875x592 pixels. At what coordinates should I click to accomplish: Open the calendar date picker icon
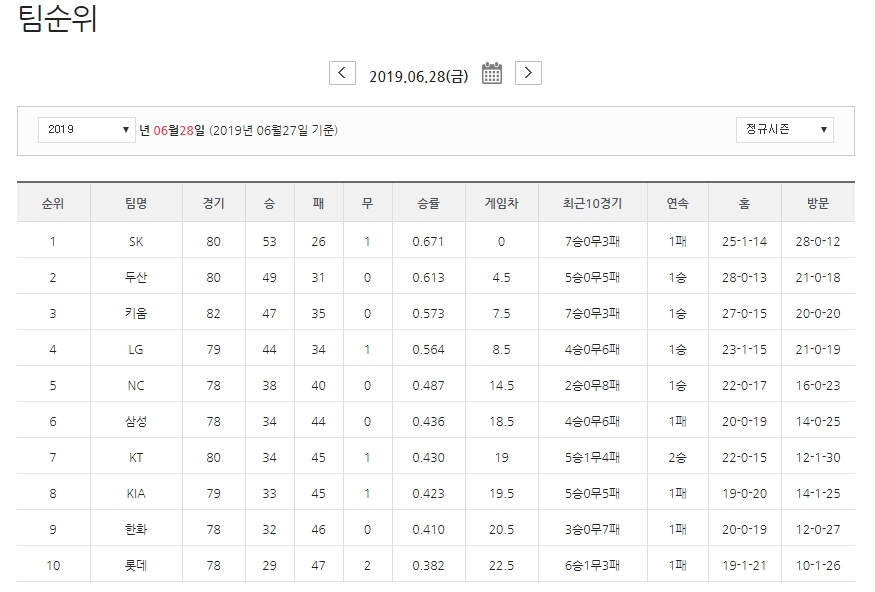(x=490, y=72)
